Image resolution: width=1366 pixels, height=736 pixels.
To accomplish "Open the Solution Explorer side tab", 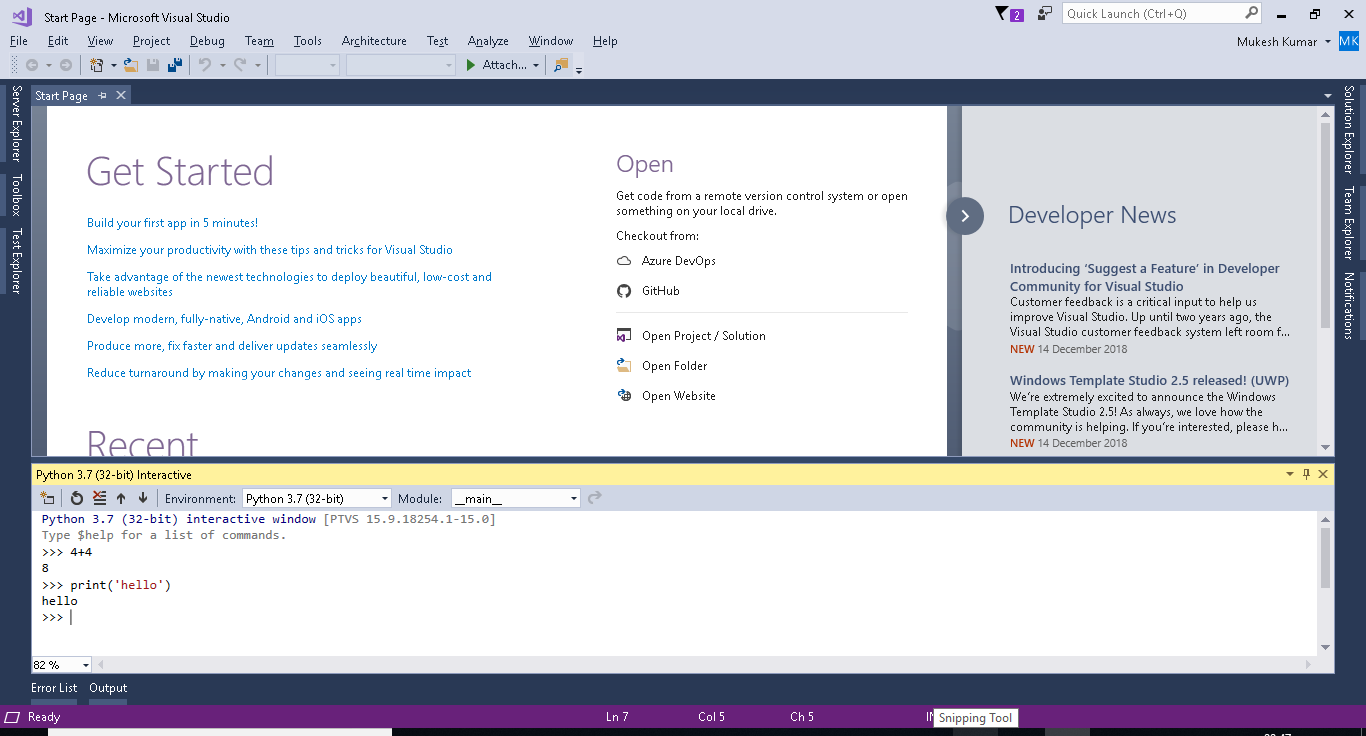I will [x=1349, y=130].
